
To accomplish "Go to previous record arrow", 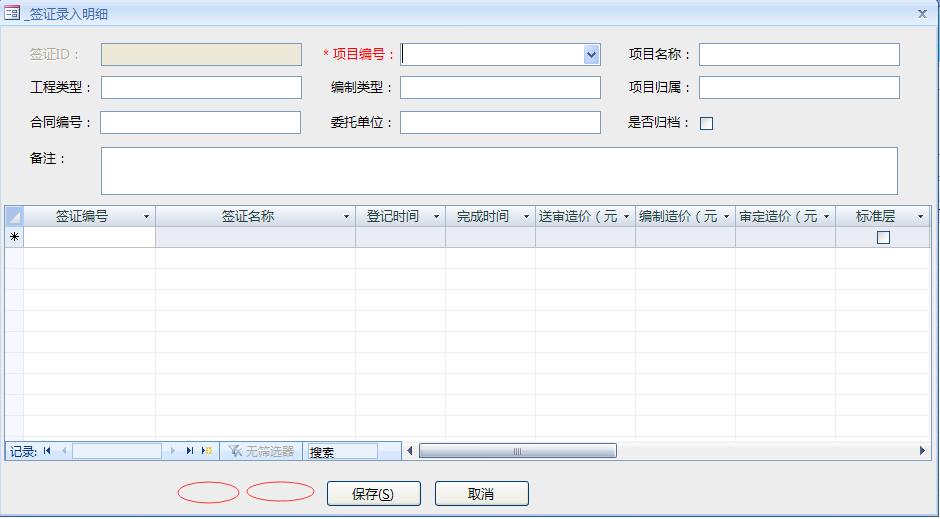I will [x=64, y=451].
